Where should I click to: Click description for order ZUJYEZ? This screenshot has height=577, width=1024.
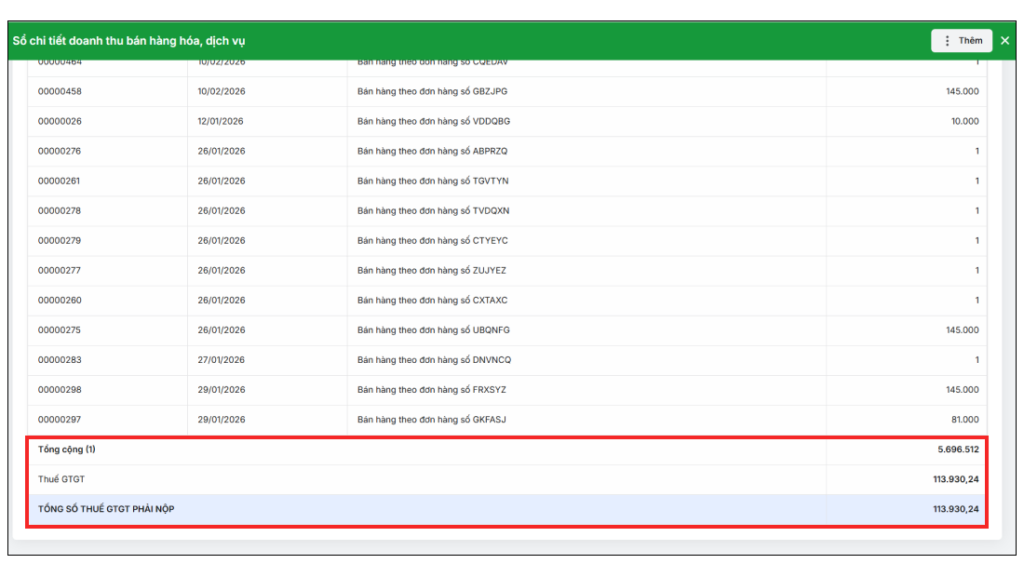tap(432, 271)
